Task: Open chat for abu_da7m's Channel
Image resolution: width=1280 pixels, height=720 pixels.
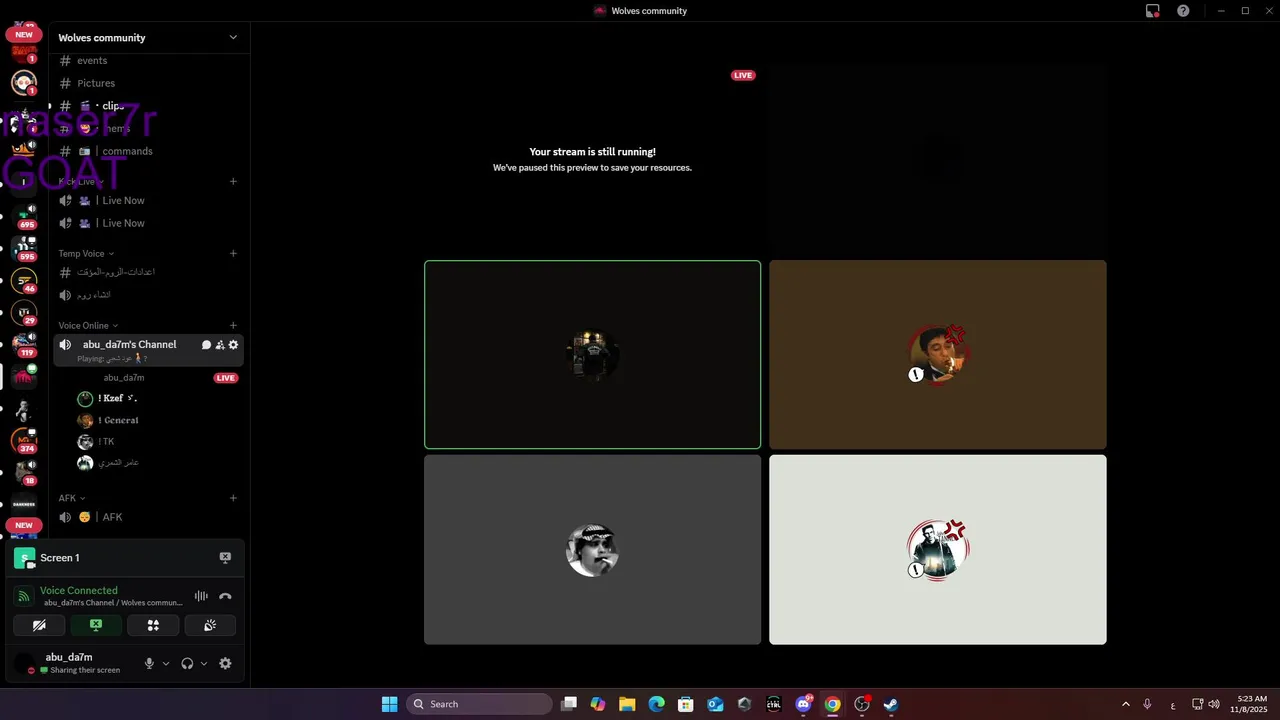Action: [x=206, y=345]
